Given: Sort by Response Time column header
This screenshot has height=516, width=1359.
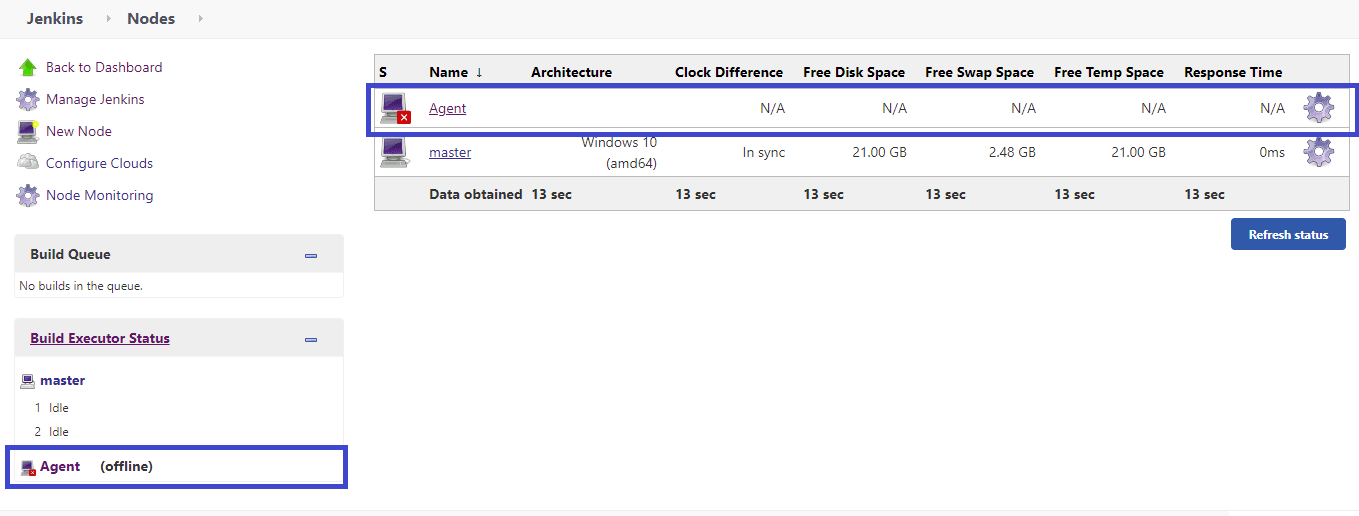Looking at the screenshot, I should click(x=1233, y=72).
